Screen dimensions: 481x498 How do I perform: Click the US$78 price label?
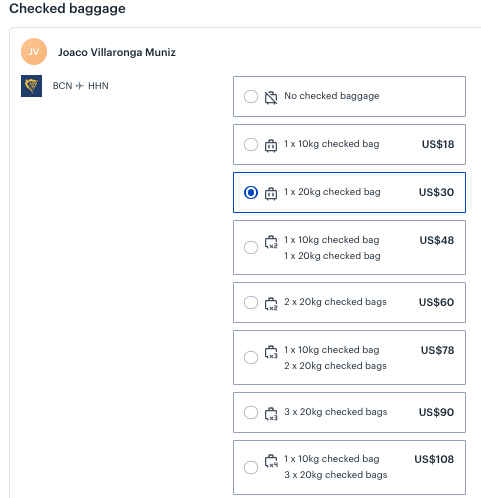coord(437,350)
